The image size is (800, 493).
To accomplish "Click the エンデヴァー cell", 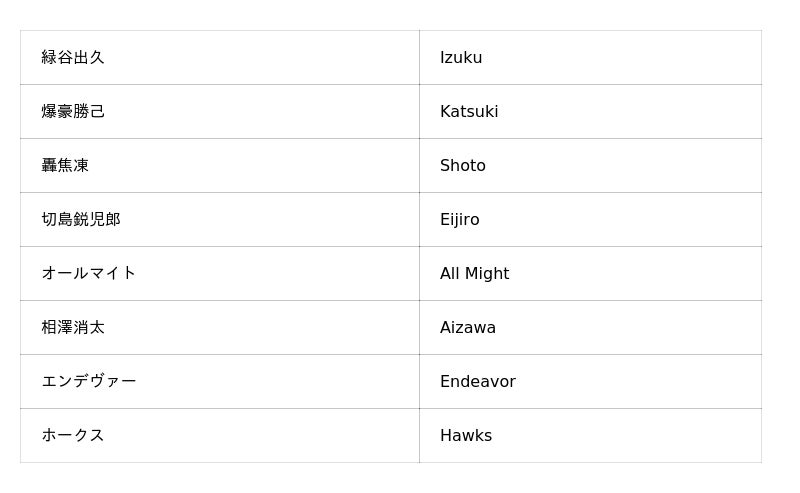I will pyautogui.click(x=89, y=382).
